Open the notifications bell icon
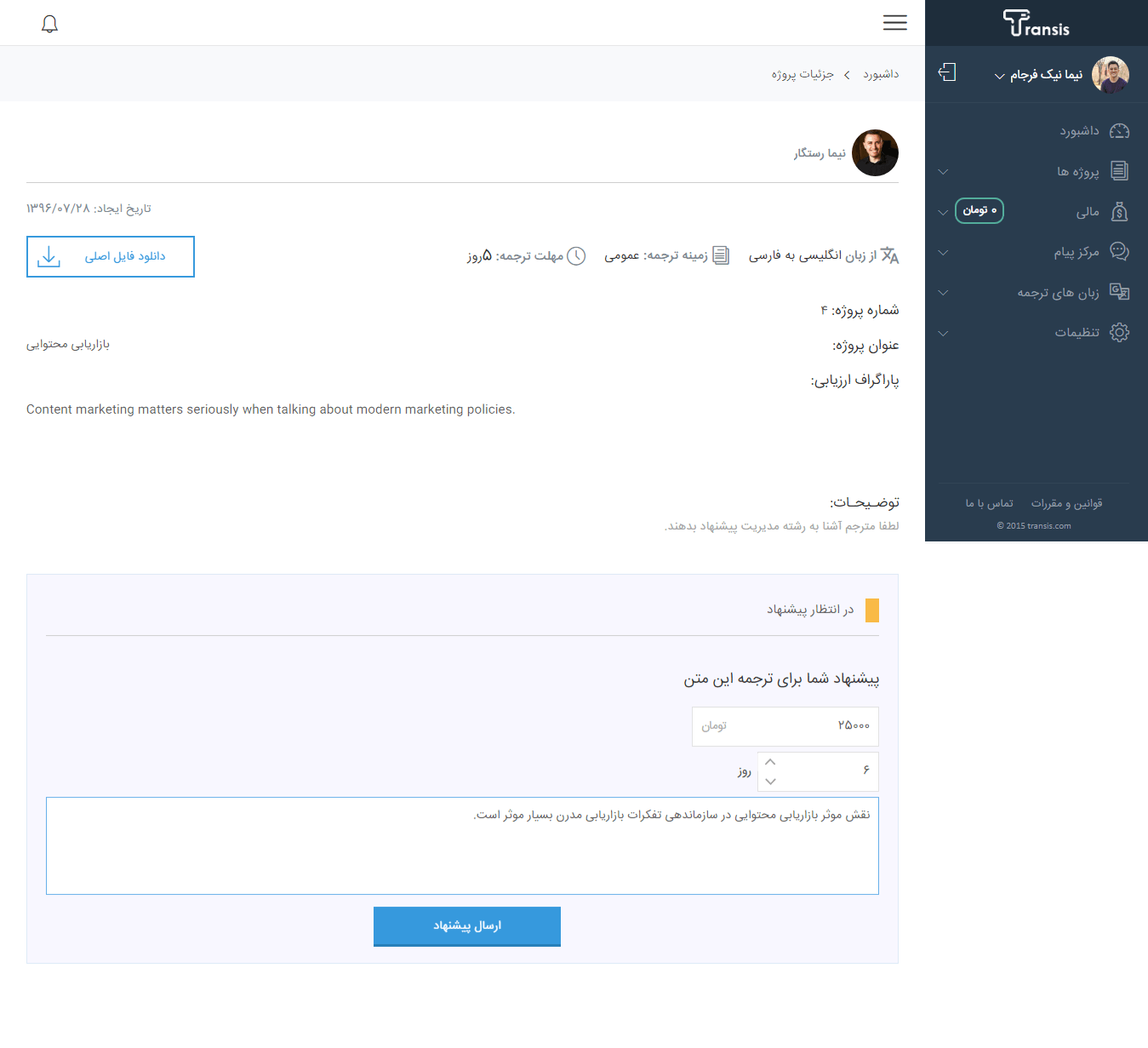1148x1048 pixels. pyautogui.click(x=49, y=24)
